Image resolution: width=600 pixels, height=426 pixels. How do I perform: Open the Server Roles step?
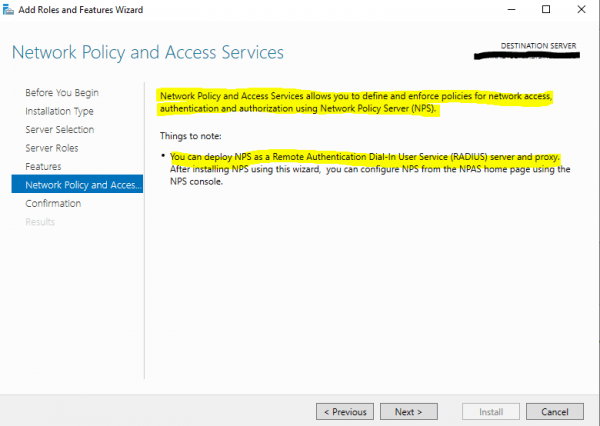(x=52, y=148)
